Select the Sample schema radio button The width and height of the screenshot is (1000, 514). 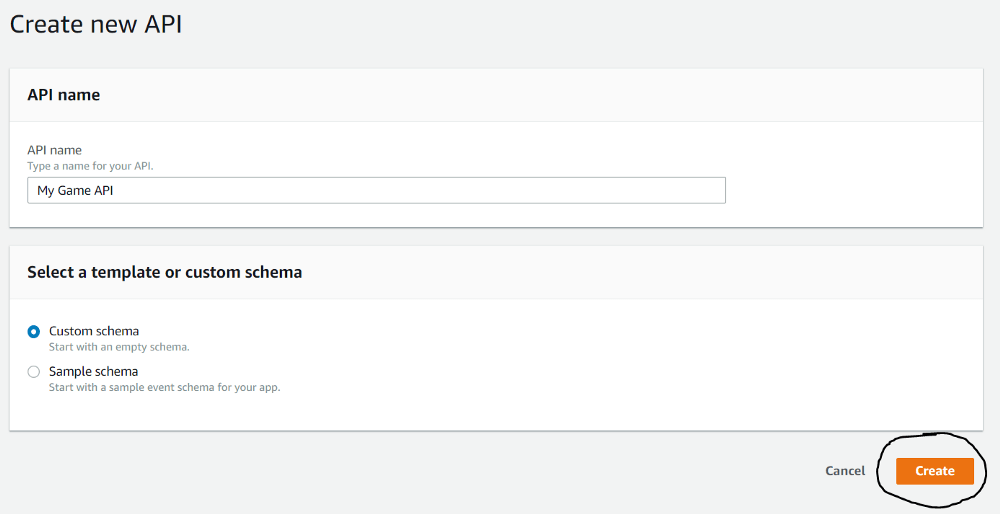pyautogui.click(x=34, y=372)
